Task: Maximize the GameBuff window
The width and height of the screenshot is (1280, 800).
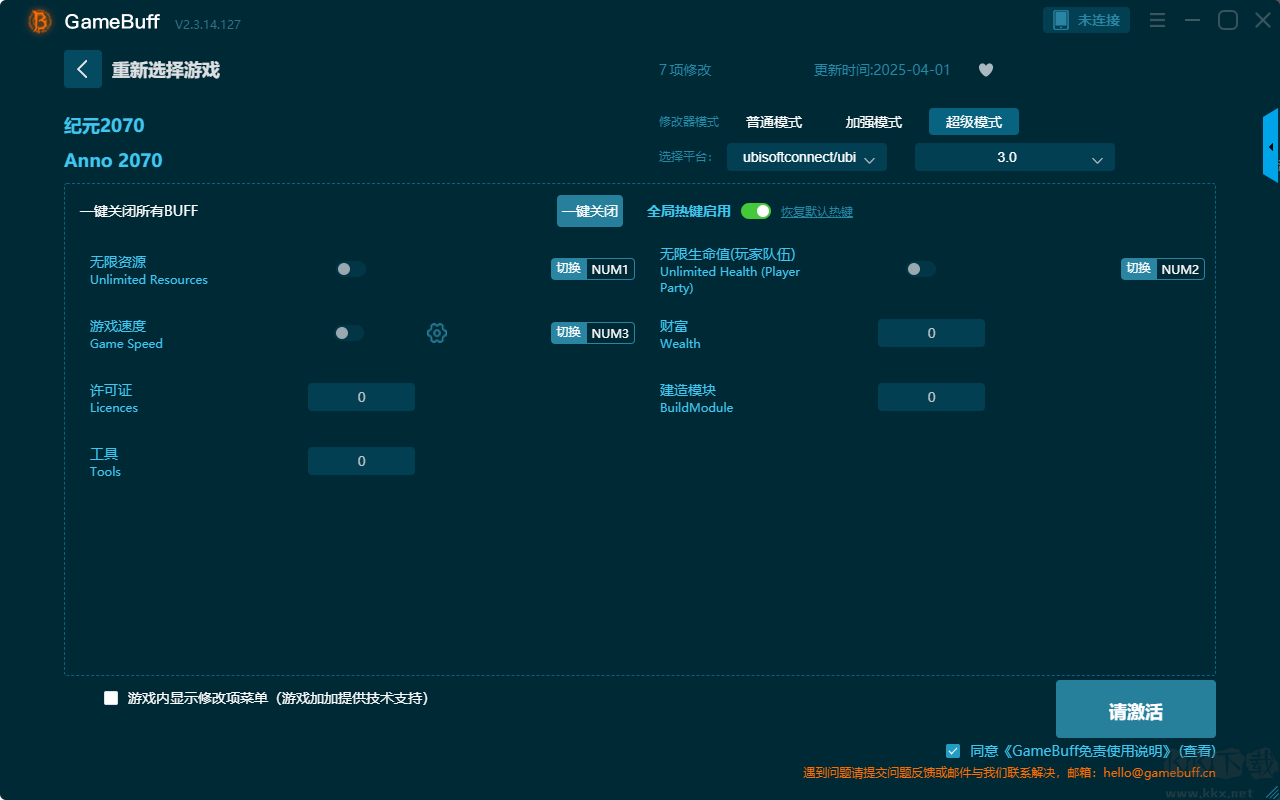Action: click(1228, 20)
